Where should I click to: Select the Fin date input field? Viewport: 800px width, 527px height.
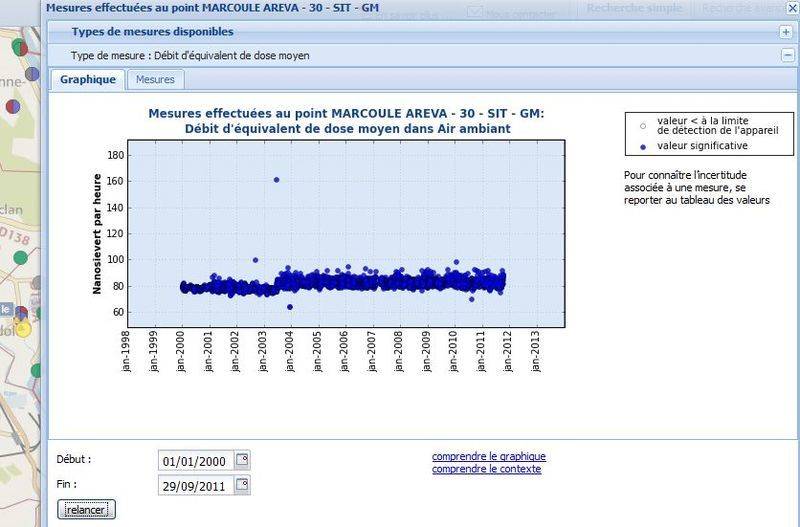pyautogui.click(x=195, y=485)
